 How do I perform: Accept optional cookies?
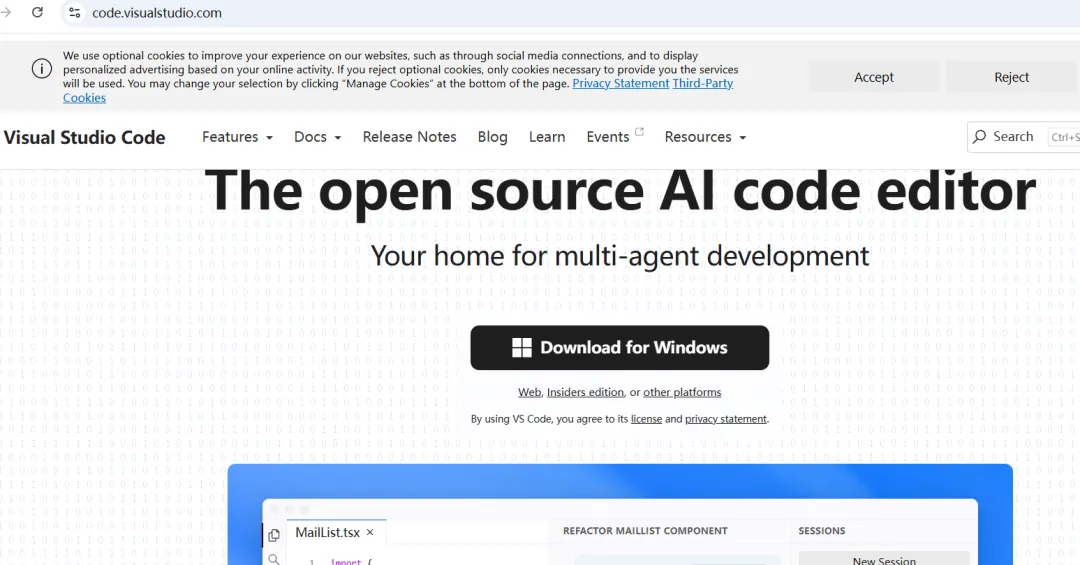[873, 77]
